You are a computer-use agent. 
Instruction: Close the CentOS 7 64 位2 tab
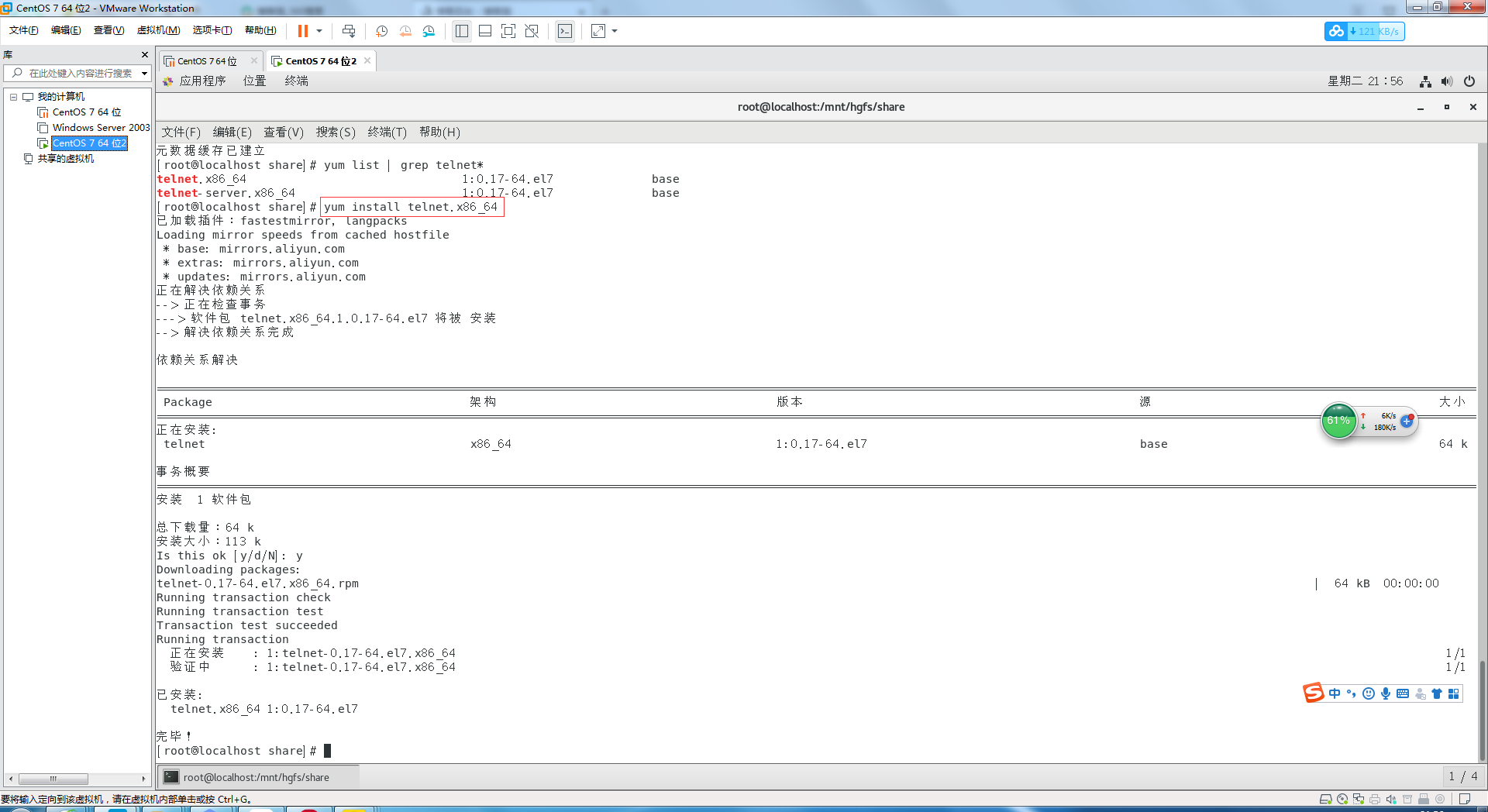367,60
